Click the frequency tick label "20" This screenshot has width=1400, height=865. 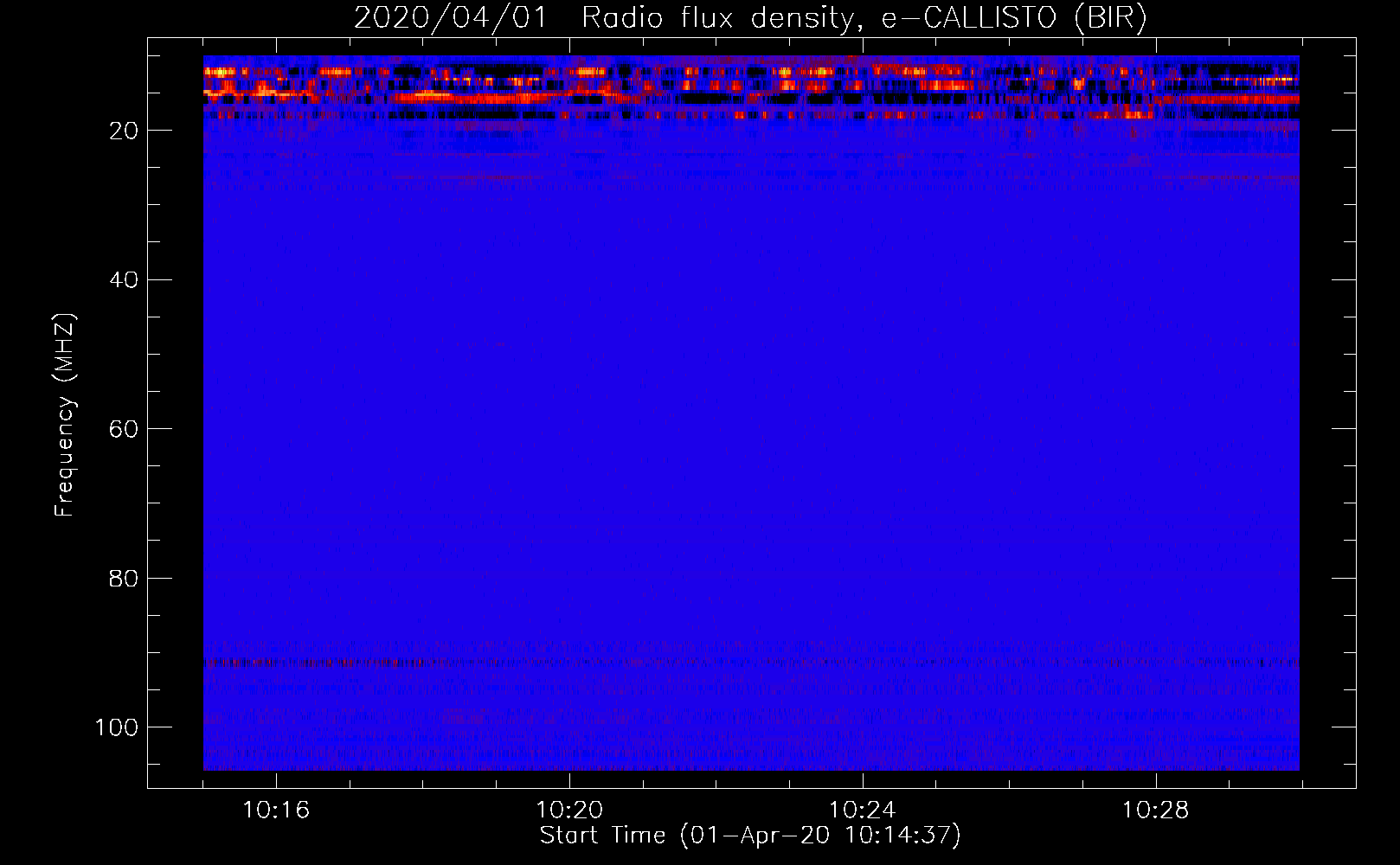(x=125, y=131)
